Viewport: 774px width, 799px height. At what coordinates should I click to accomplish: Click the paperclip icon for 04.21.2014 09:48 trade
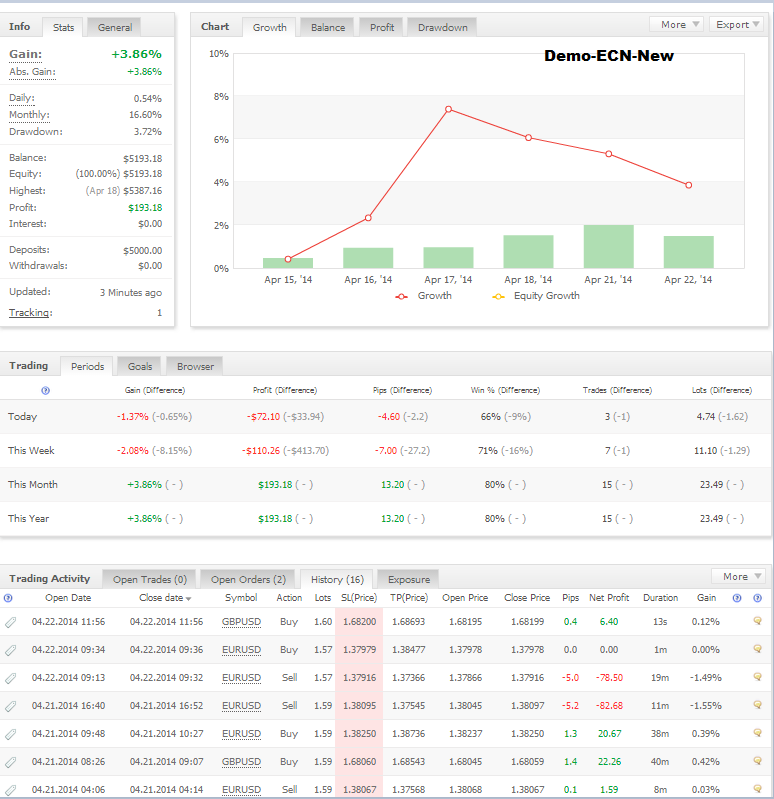coord(10,734)
